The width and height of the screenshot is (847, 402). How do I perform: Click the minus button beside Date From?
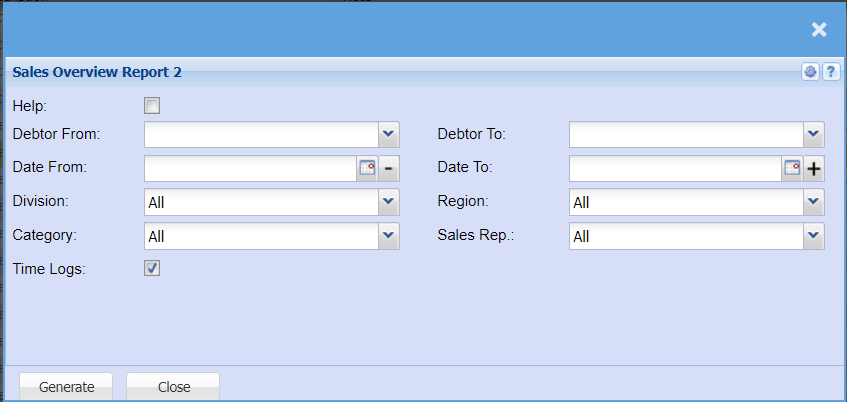(x=389, y=168)
